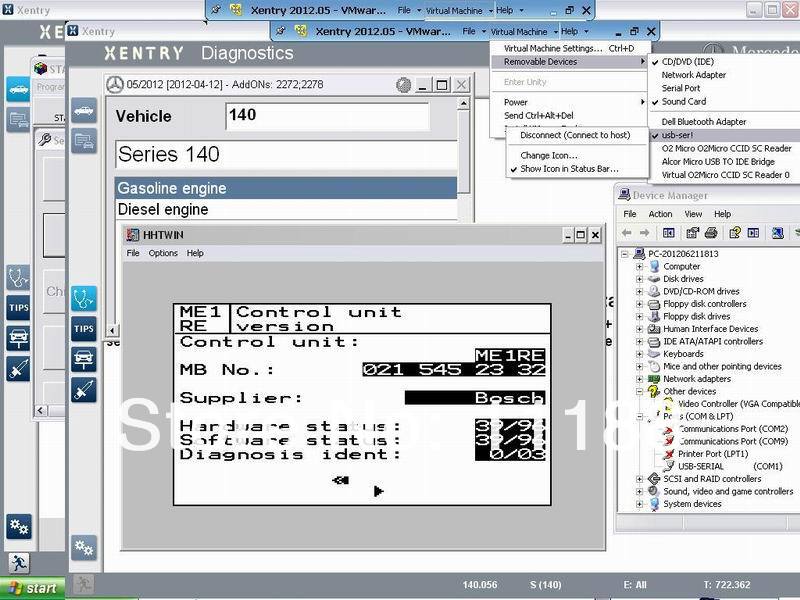Image resolution: width=800 pixels, height=600 pixels.
Task: Click the vehicle icon in front Xentry sidebar
Action: 84,110
